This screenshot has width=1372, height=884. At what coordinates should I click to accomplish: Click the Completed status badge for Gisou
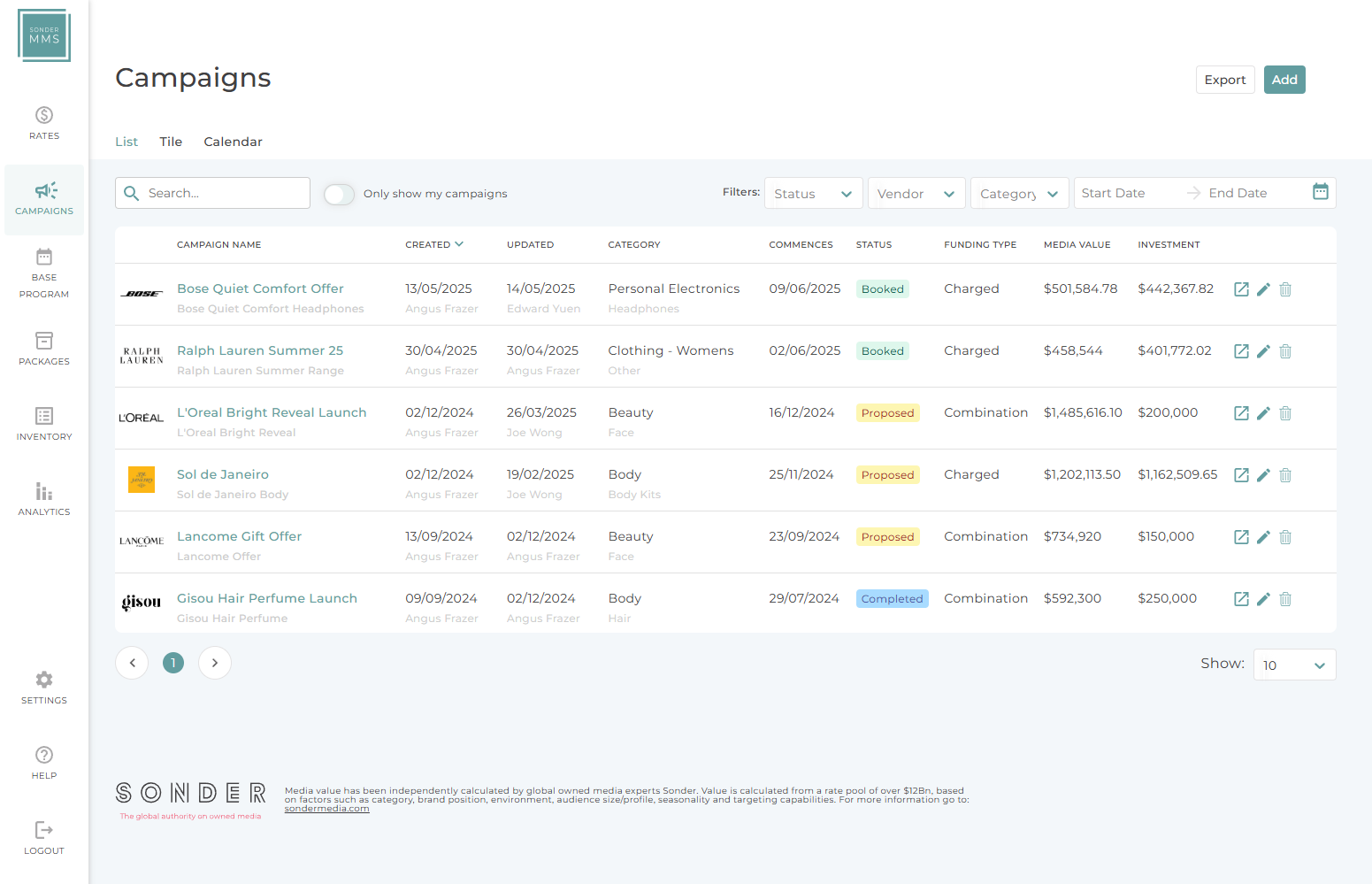(892, 599)
